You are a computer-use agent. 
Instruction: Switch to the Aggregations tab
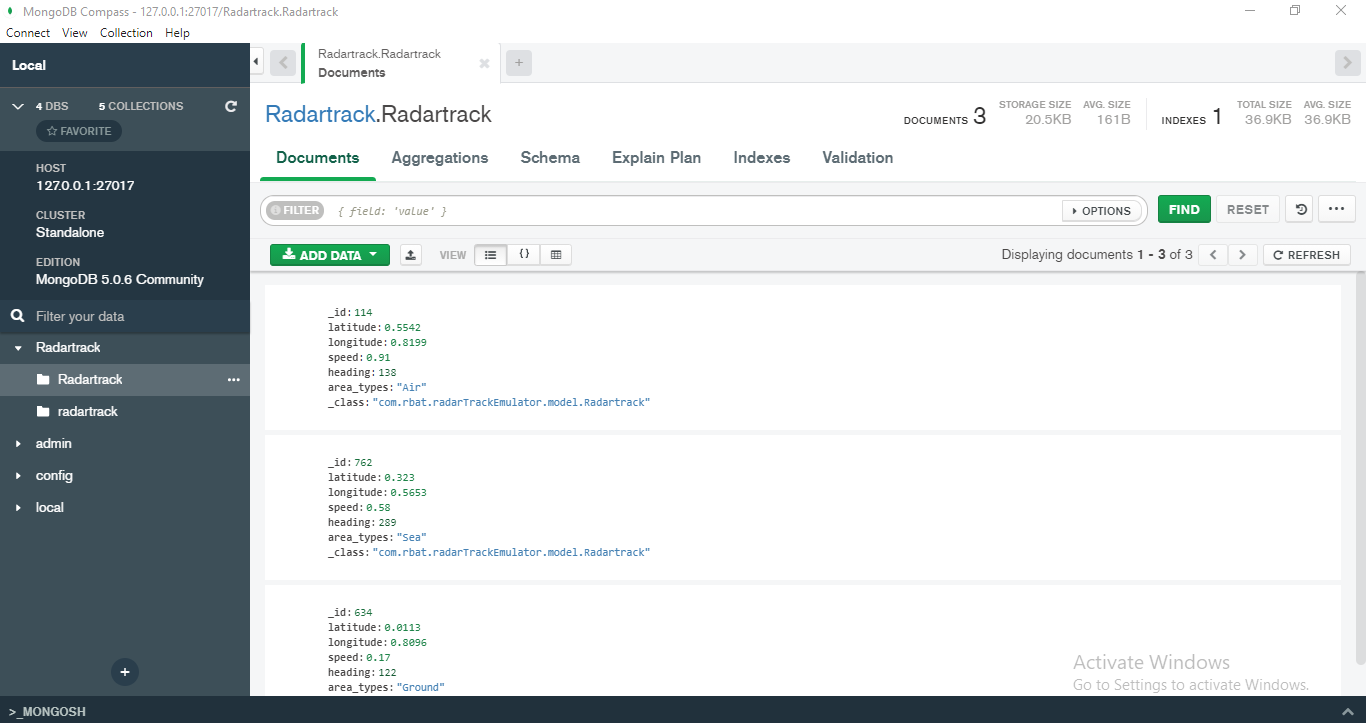(440, 158)
